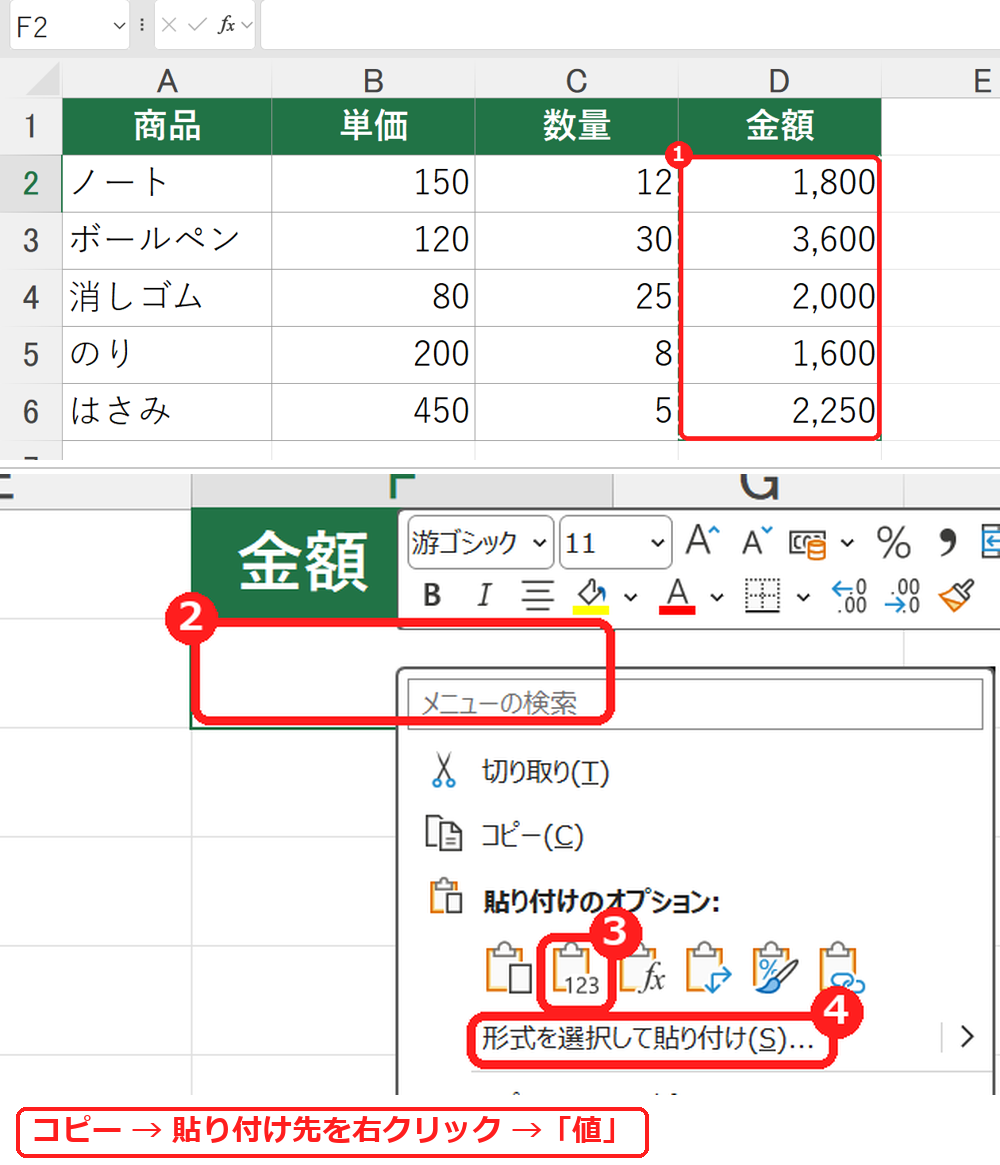
Task: Select column C header
Action: coord(577,80)
